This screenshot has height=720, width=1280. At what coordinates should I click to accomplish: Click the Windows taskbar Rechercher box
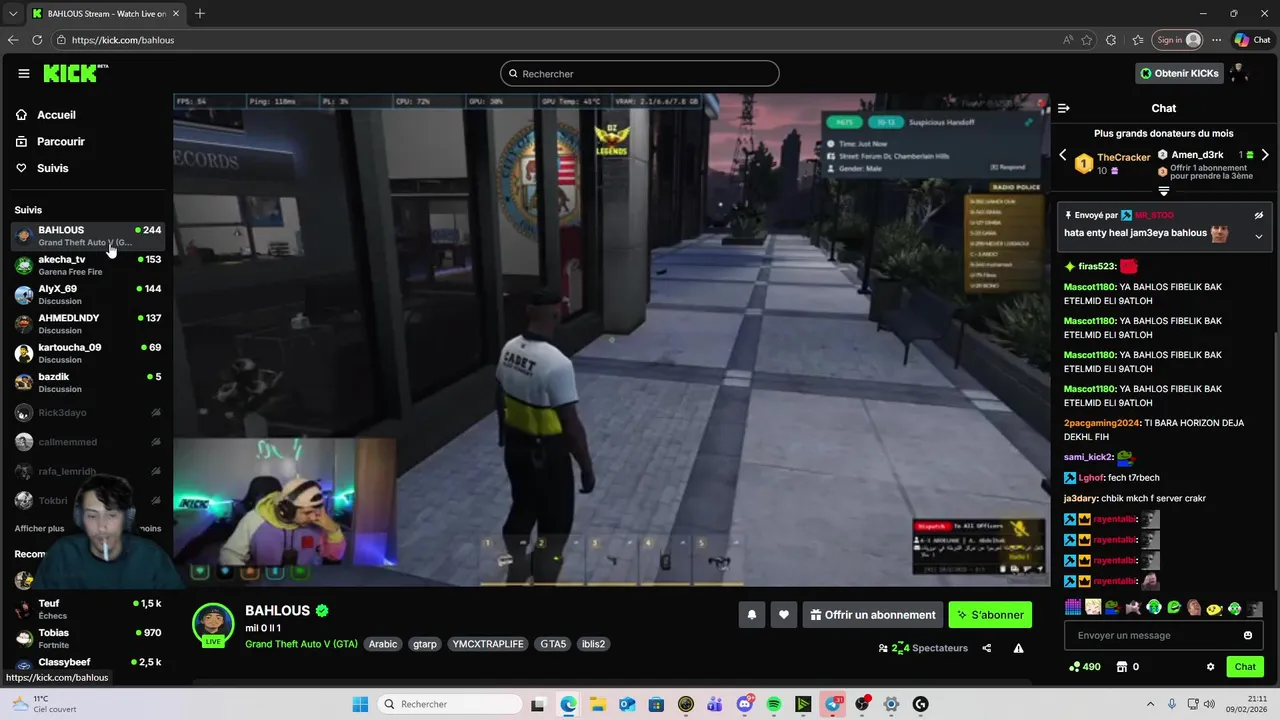[452, 704]
